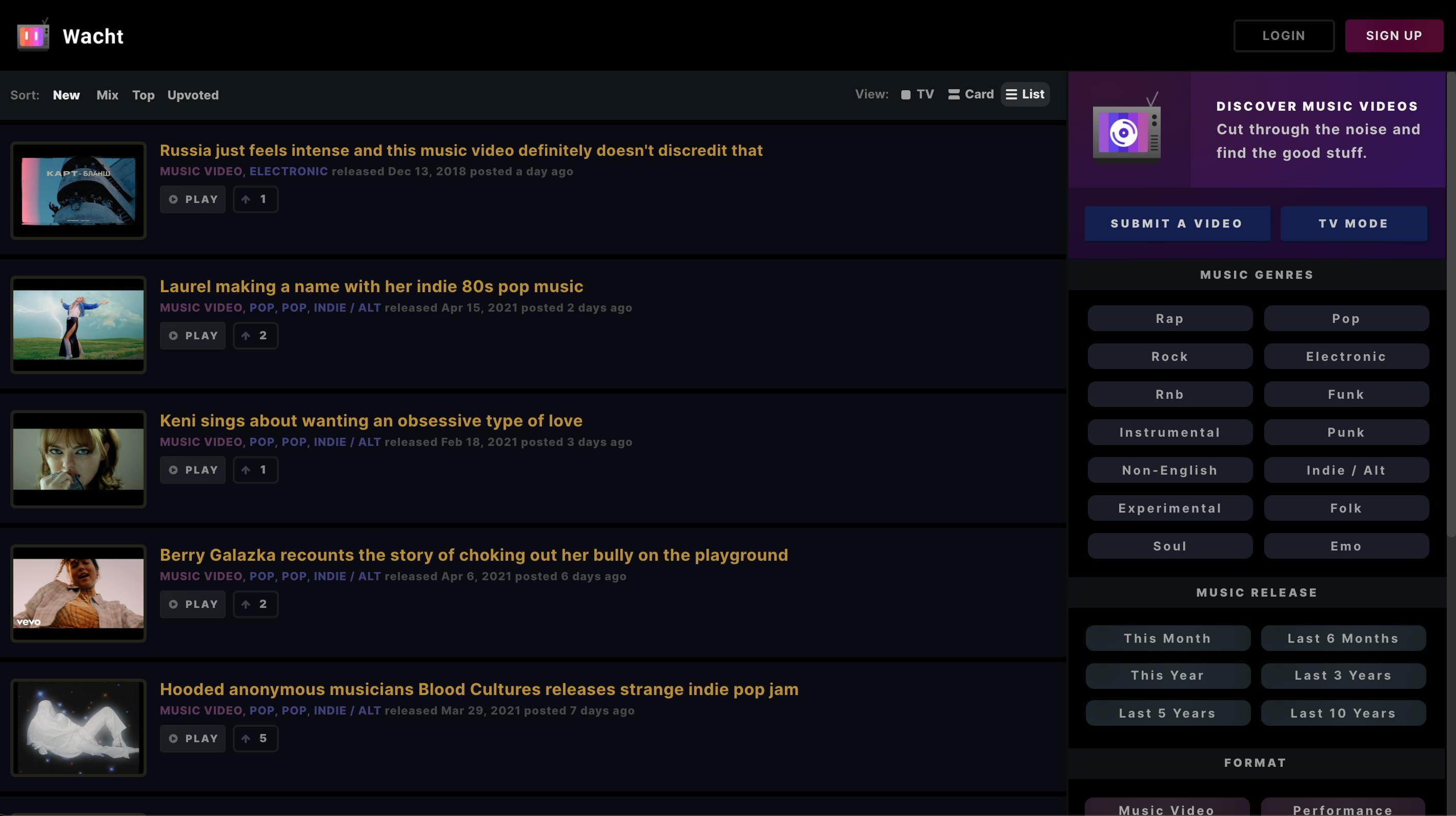Filter by Indie / Alt genre

click(1346, 470)
